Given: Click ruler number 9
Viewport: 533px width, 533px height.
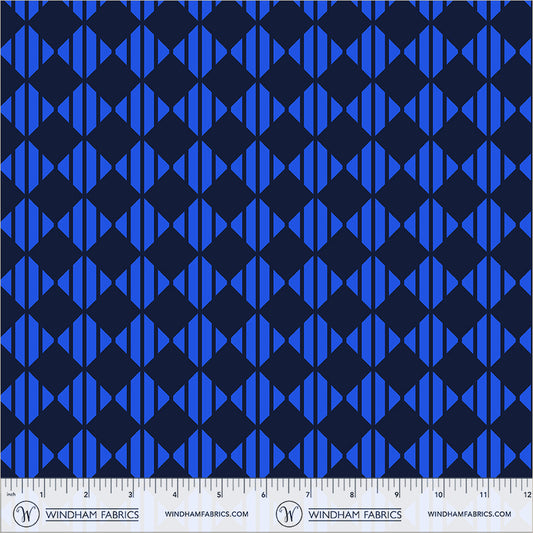Looking at the screenshot, I should click(x=397, y=494).
